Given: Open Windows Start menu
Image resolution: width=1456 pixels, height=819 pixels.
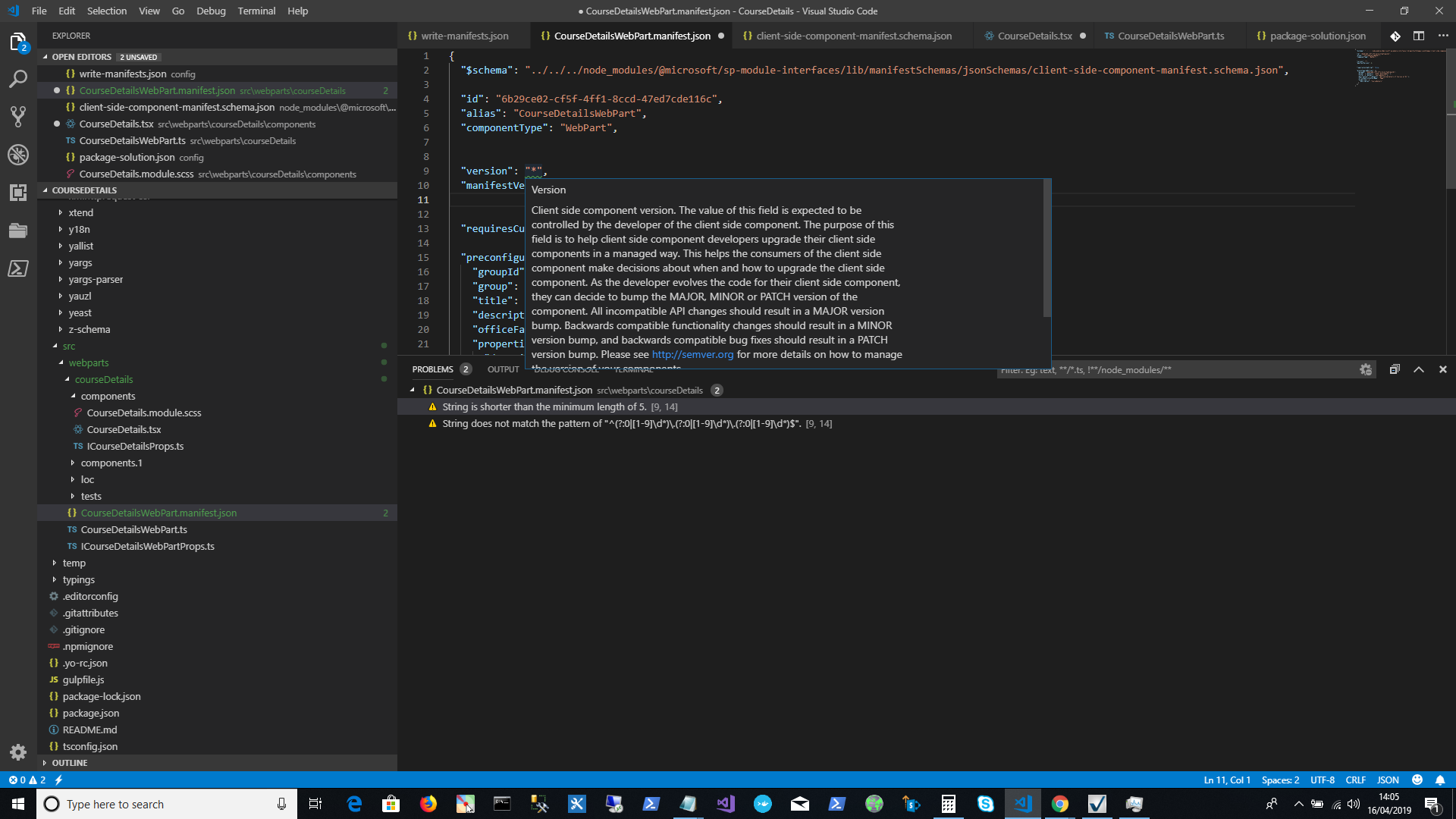Looking at the screenshot, I should pyautogui.click(x=18, y=804).
